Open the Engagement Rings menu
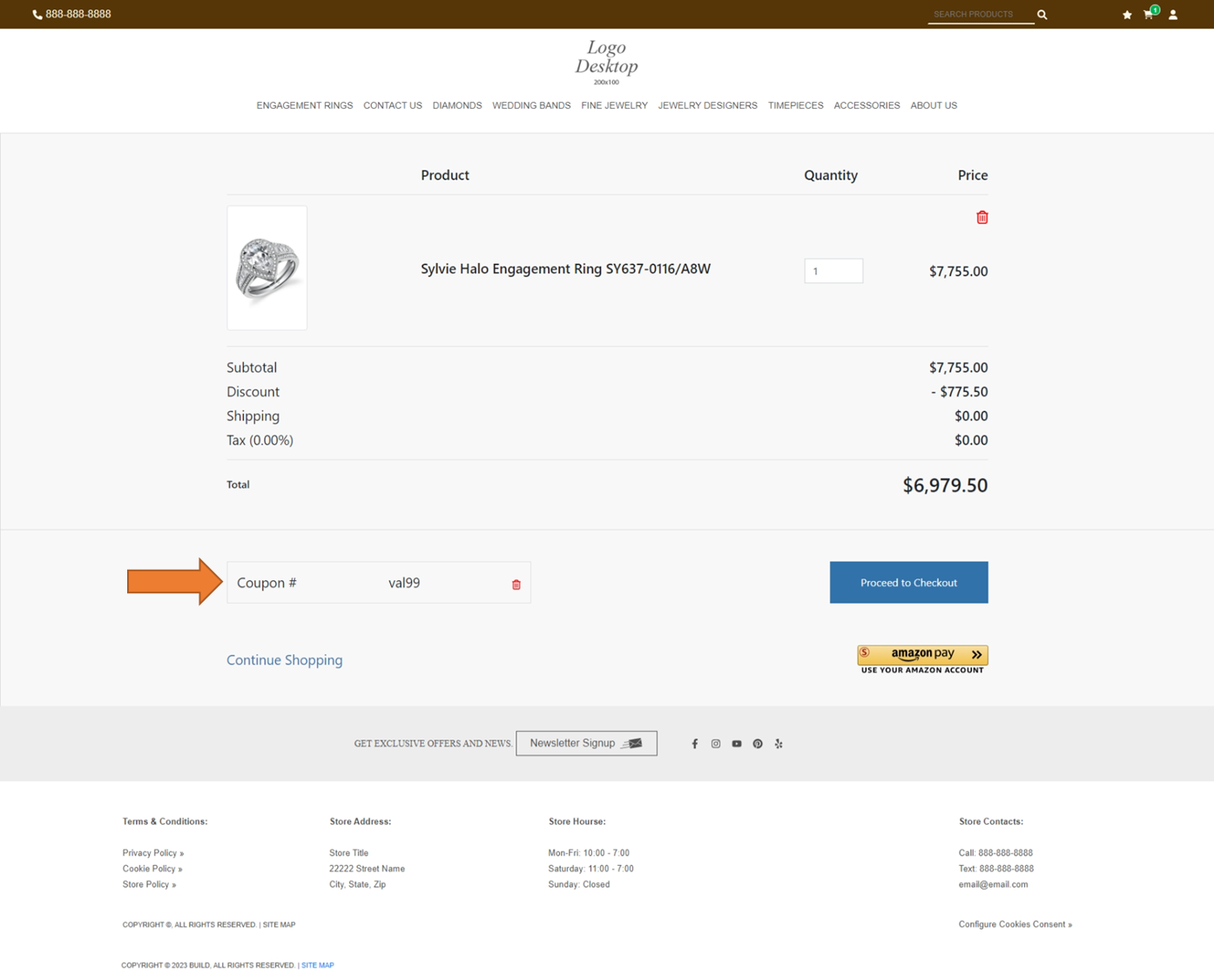The width and height of the screenshot is (1214, 980). click(304, 105)
